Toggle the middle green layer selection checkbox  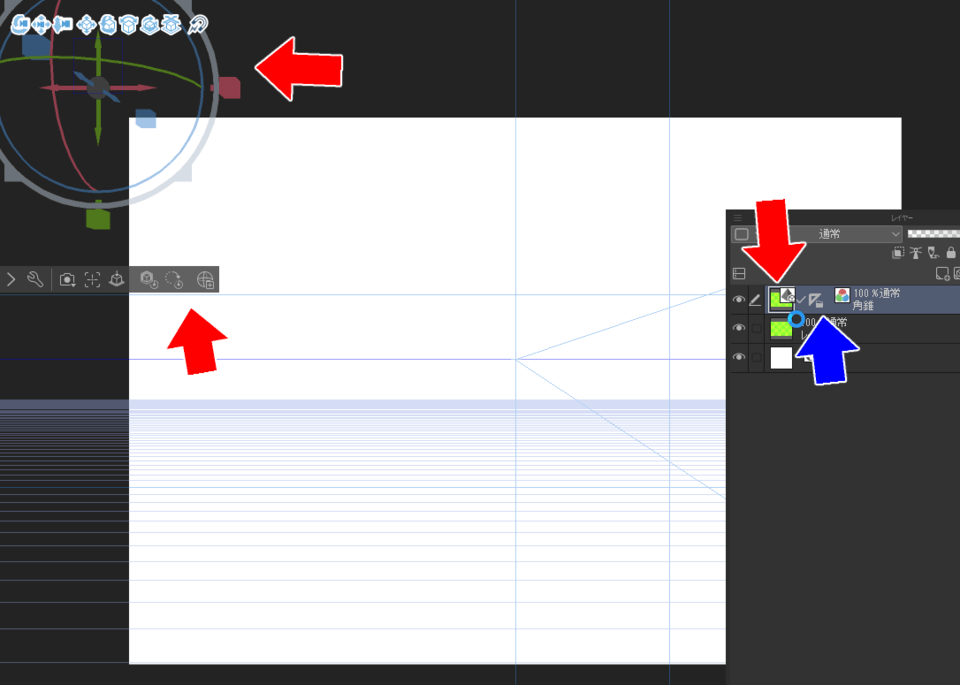(757, 329)
